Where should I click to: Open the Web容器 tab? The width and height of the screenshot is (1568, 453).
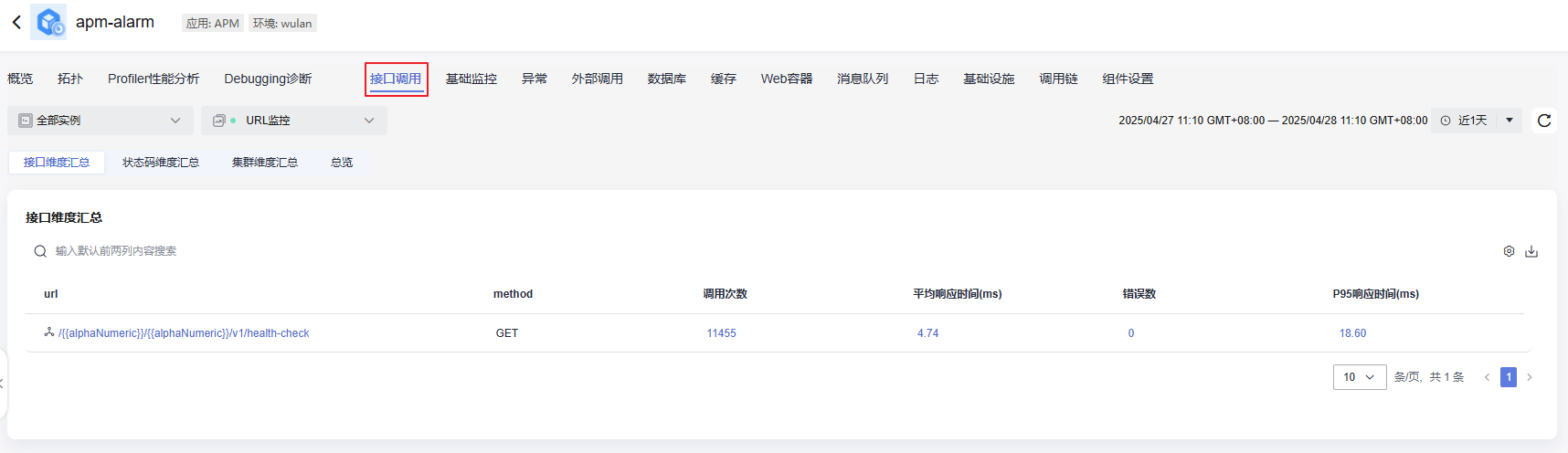click(787, 79)
